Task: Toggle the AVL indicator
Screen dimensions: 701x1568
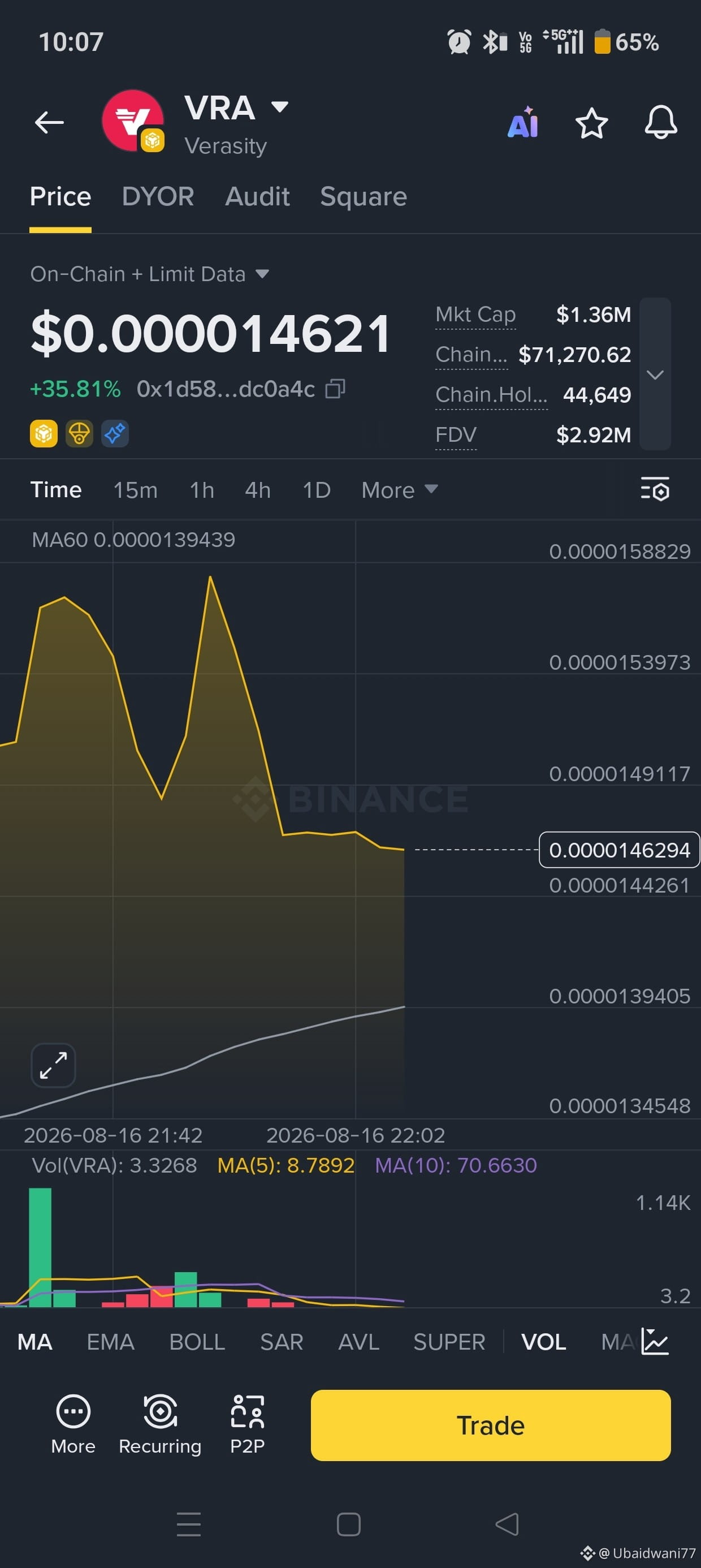Action: point(359,1342)
